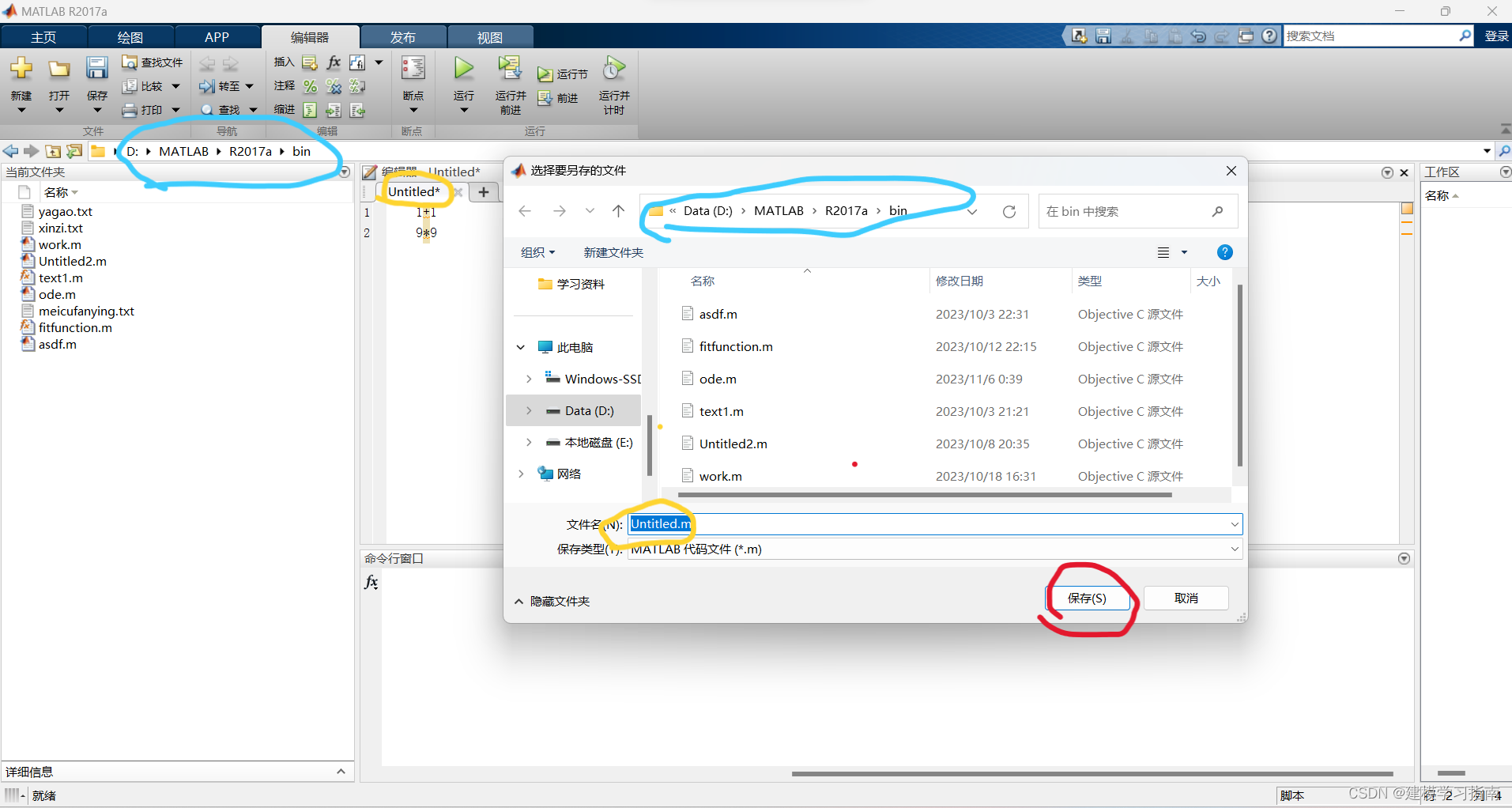Screen dimensions: 1512x808
Task: Click the save icon in quick access toolbar
Action: [x=1103, y=36]
